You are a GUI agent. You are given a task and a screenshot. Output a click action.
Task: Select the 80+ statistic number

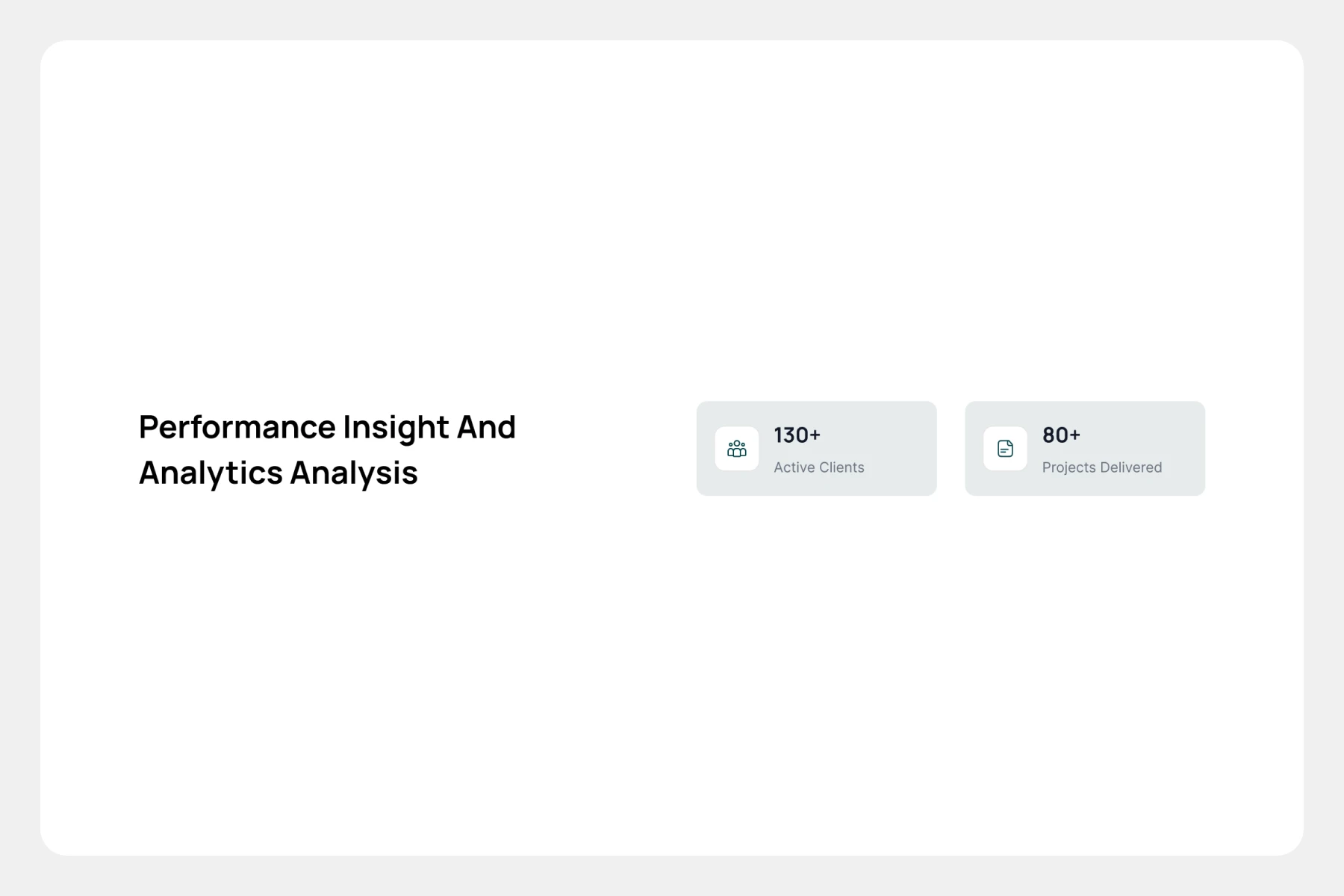click(x=1061, y=435)
